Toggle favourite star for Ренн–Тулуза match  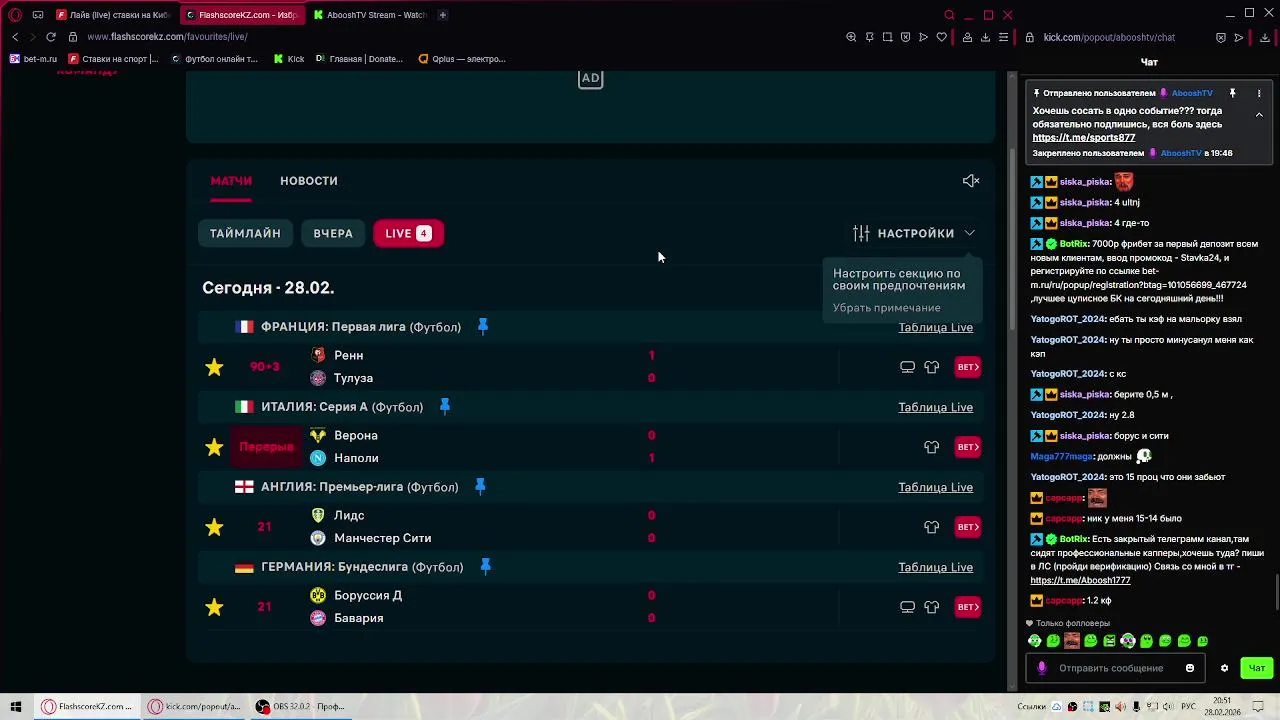pyautogui.click(x=214, y=367)
